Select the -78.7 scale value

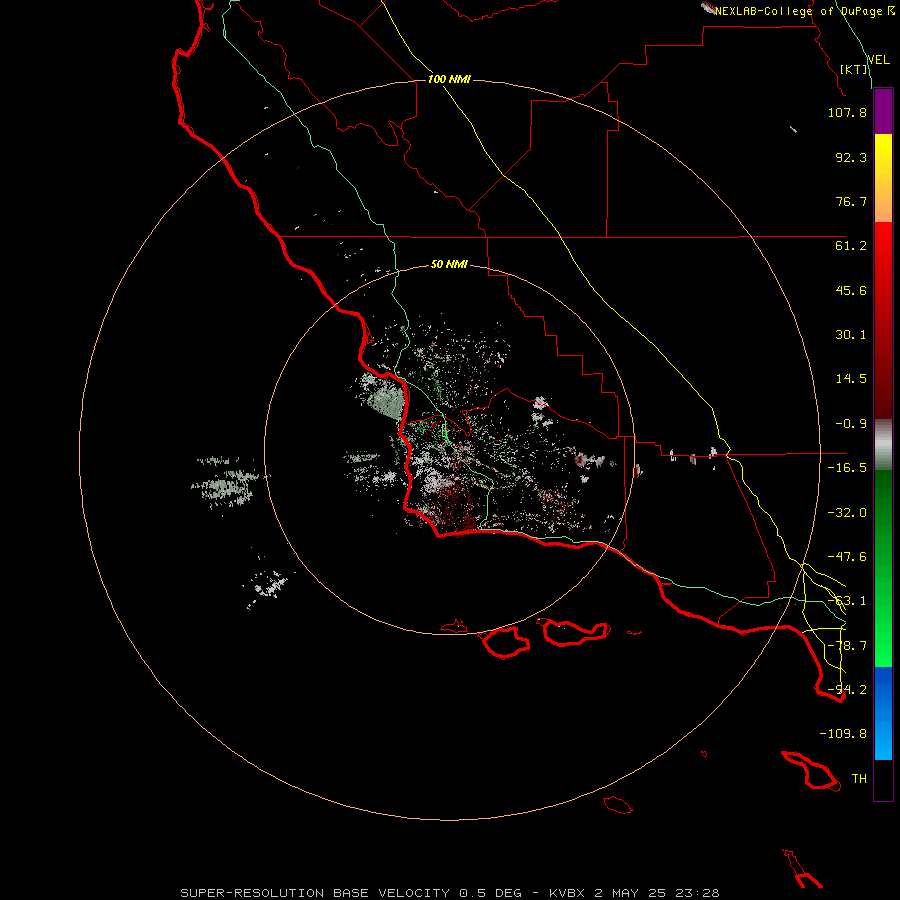(847, 646)
